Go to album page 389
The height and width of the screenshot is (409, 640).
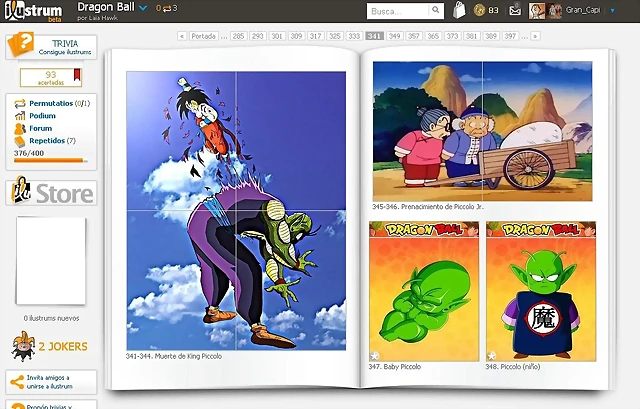tap(491, 36)
